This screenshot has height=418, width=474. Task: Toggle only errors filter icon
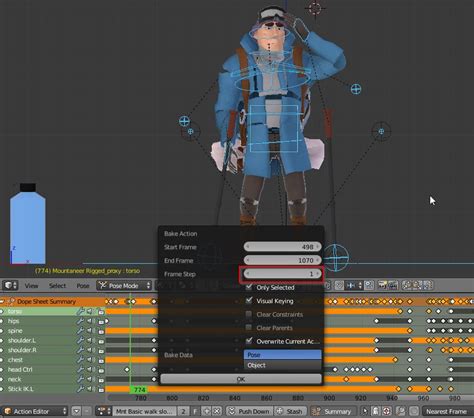tap(387, 411)
